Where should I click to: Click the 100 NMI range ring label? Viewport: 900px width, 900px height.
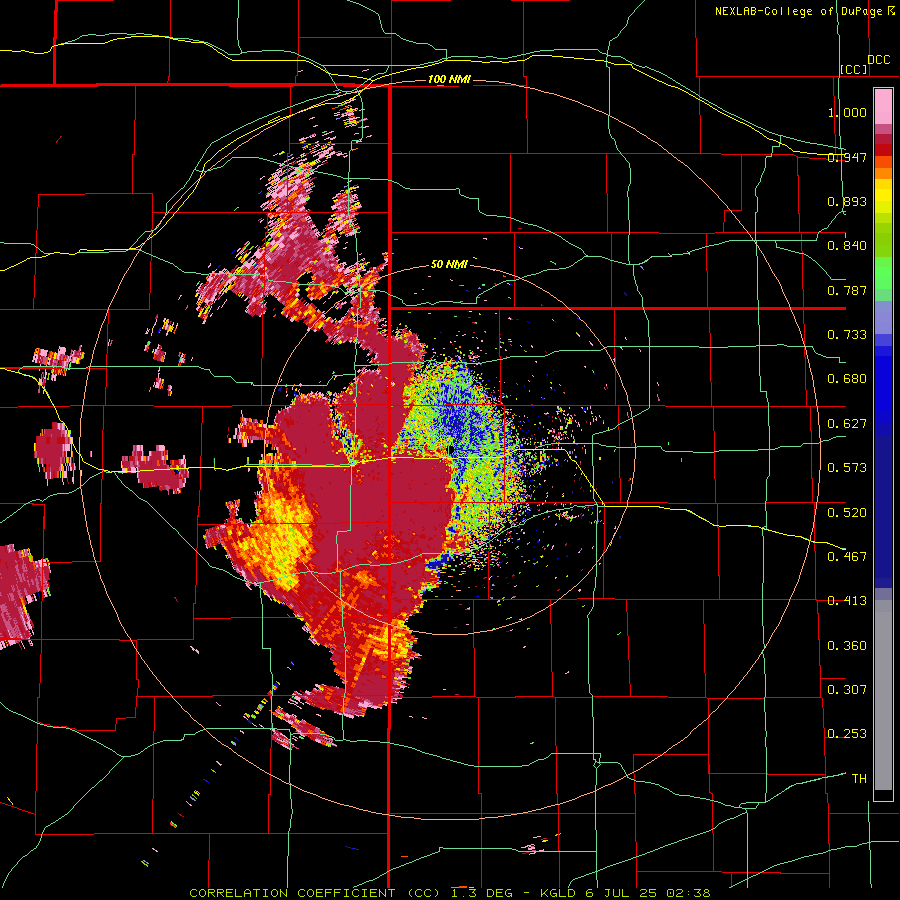pyautogui.click(x=449, y=79)
